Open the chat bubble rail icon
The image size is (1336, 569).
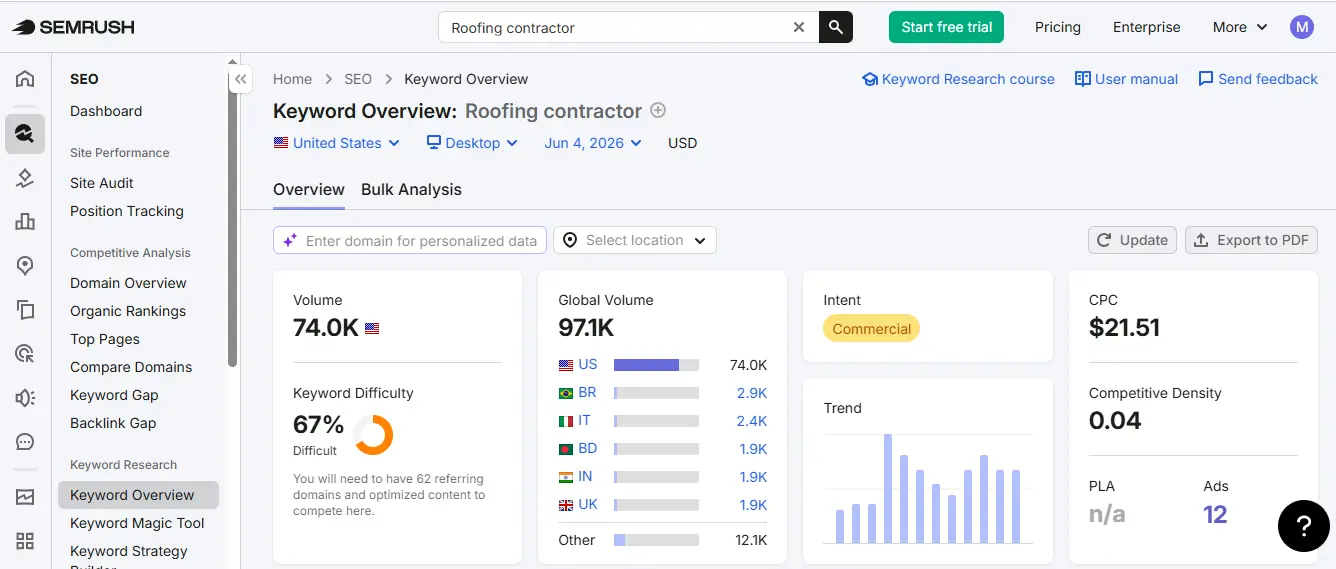click(25, 442)
